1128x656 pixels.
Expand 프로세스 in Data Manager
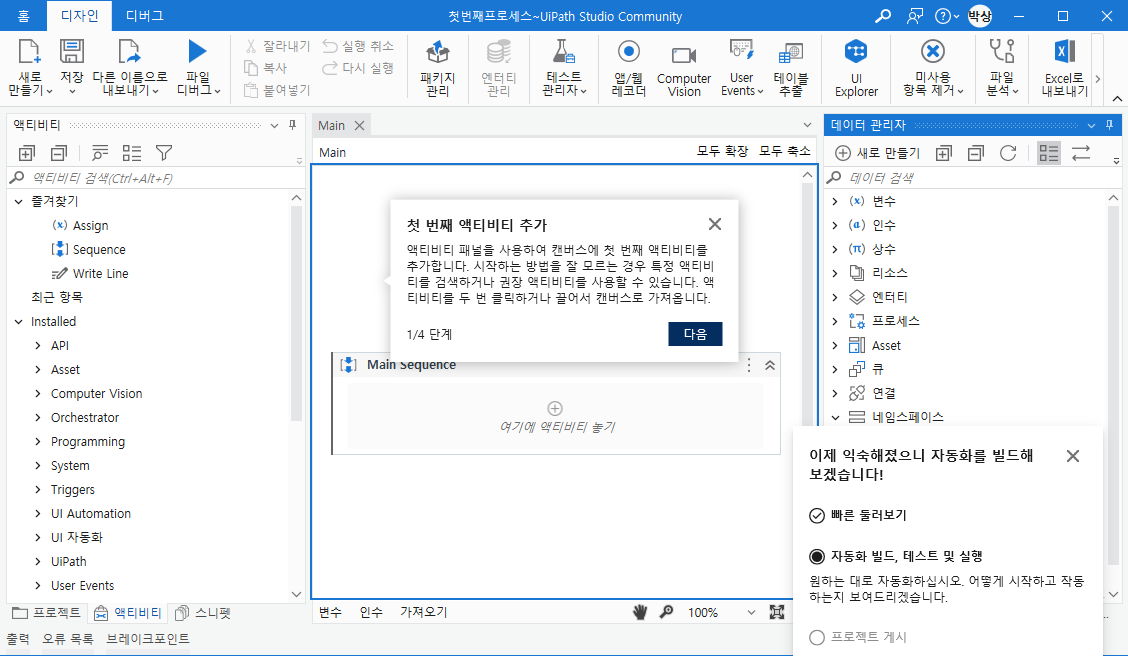coord(835,322)
